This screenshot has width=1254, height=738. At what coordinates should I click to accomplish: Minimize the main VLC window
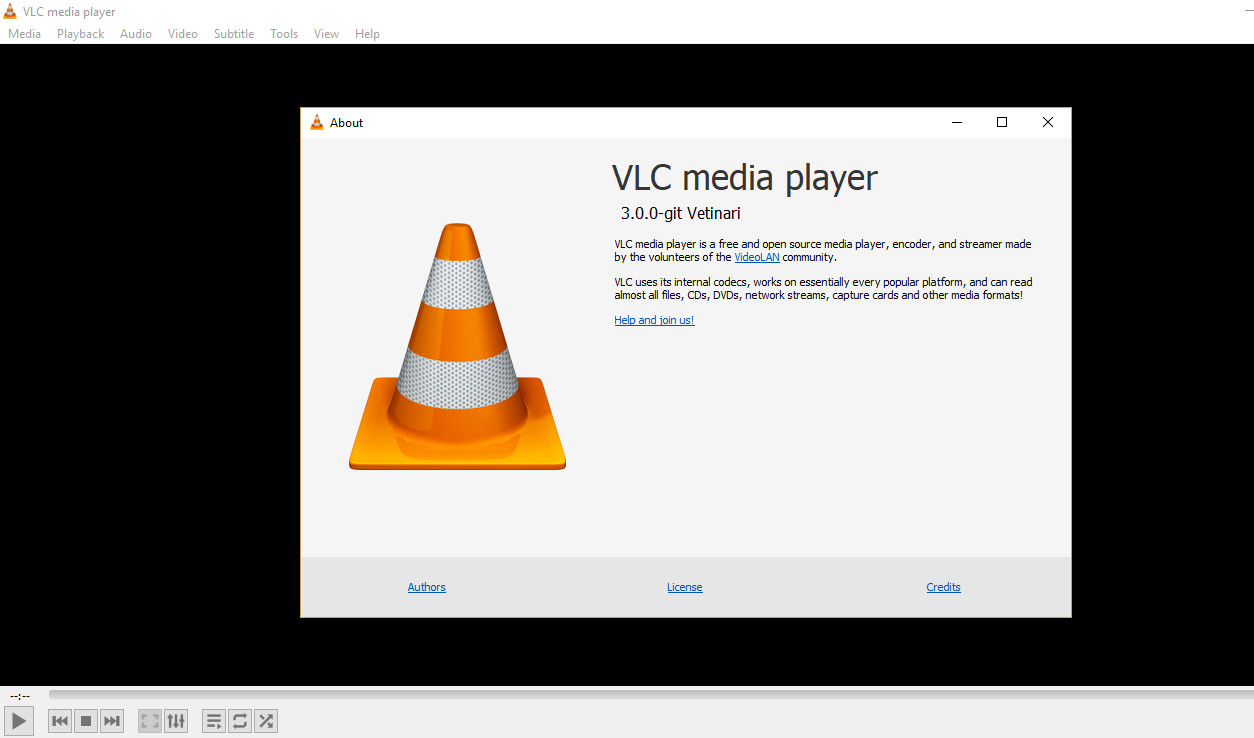tap(1249, 11)
